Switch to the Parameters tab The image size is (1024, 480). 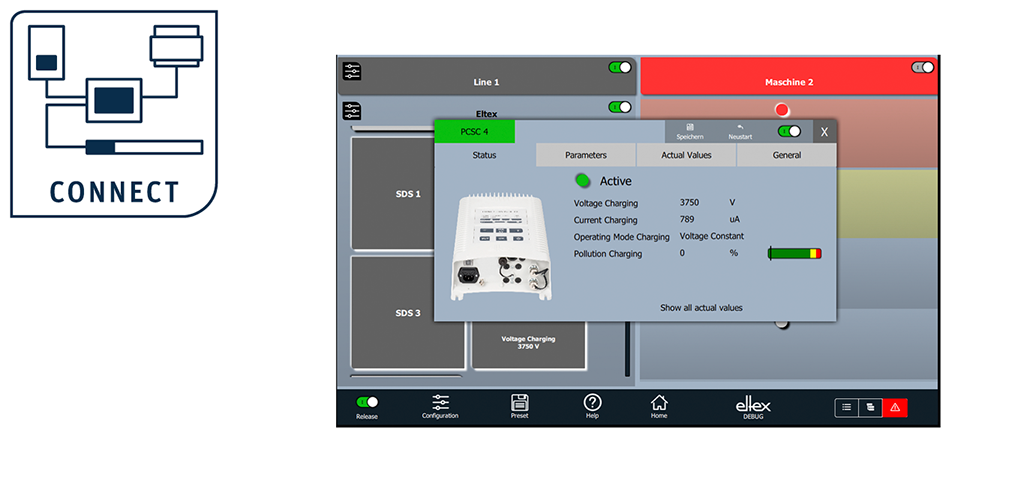[x=585, y=155]
